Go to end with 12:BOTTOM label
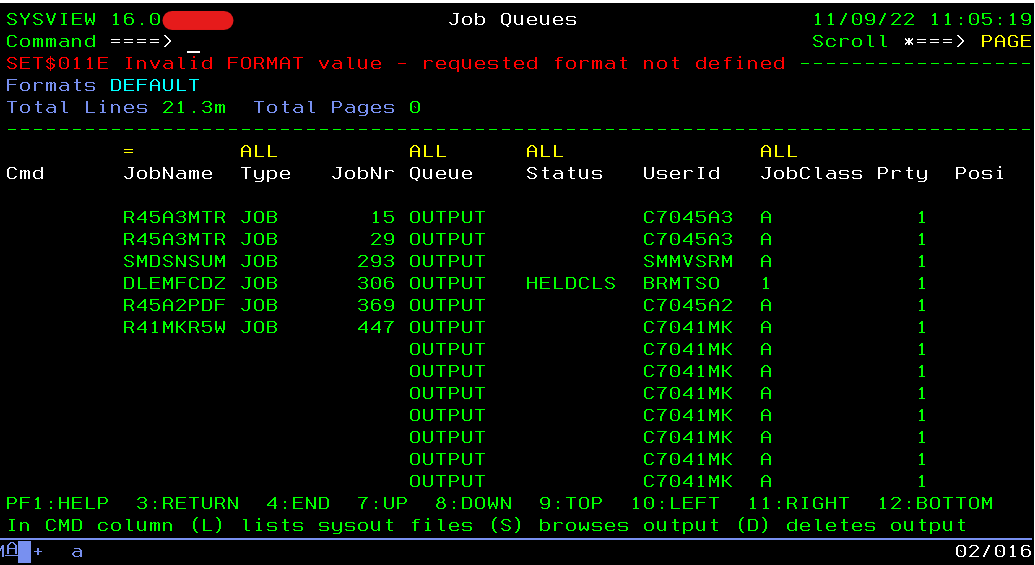Viewport: 1035px width, 565px height. [x=935, y=504]
